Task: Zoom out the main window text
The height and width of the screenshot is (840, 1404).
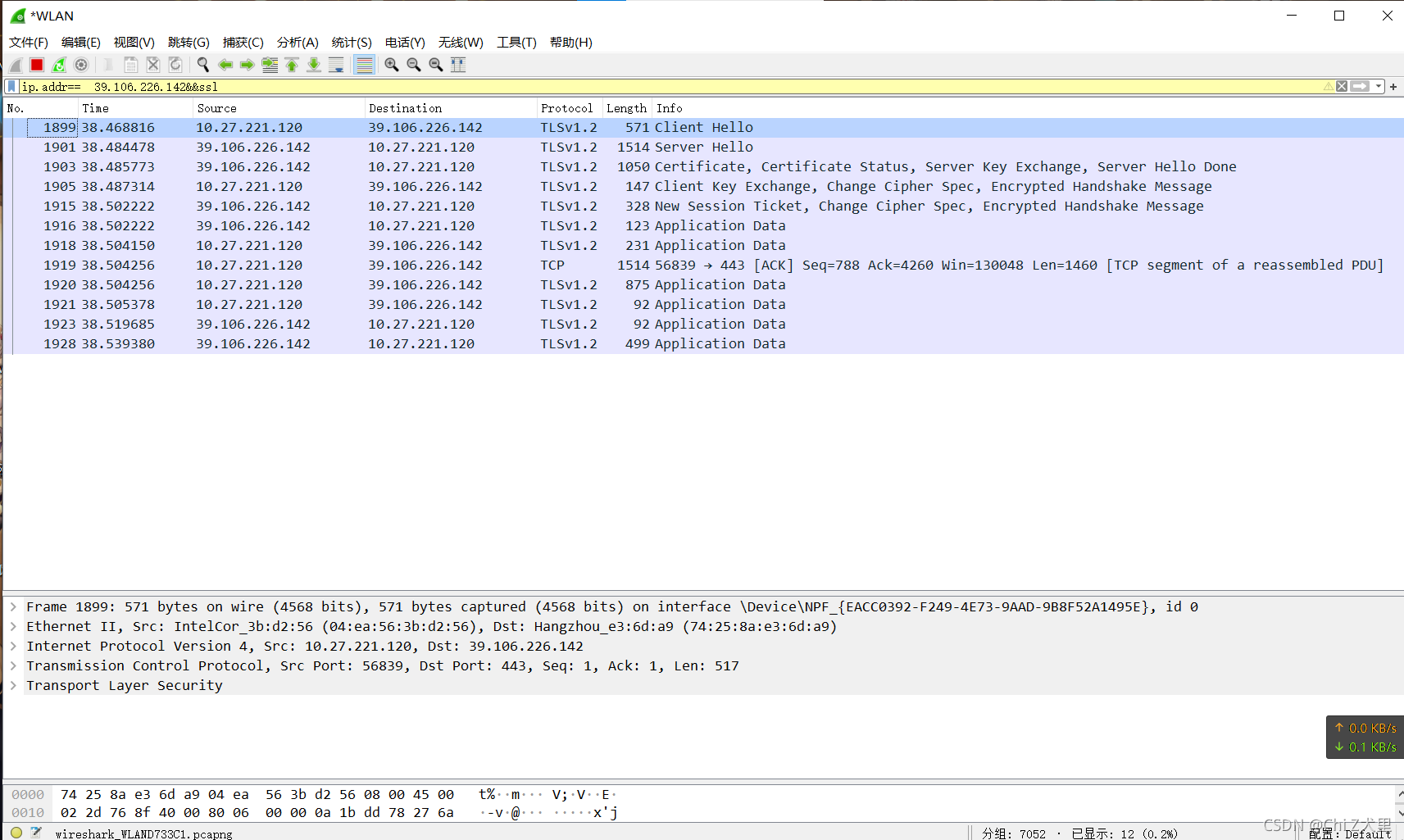Action: 414,65
